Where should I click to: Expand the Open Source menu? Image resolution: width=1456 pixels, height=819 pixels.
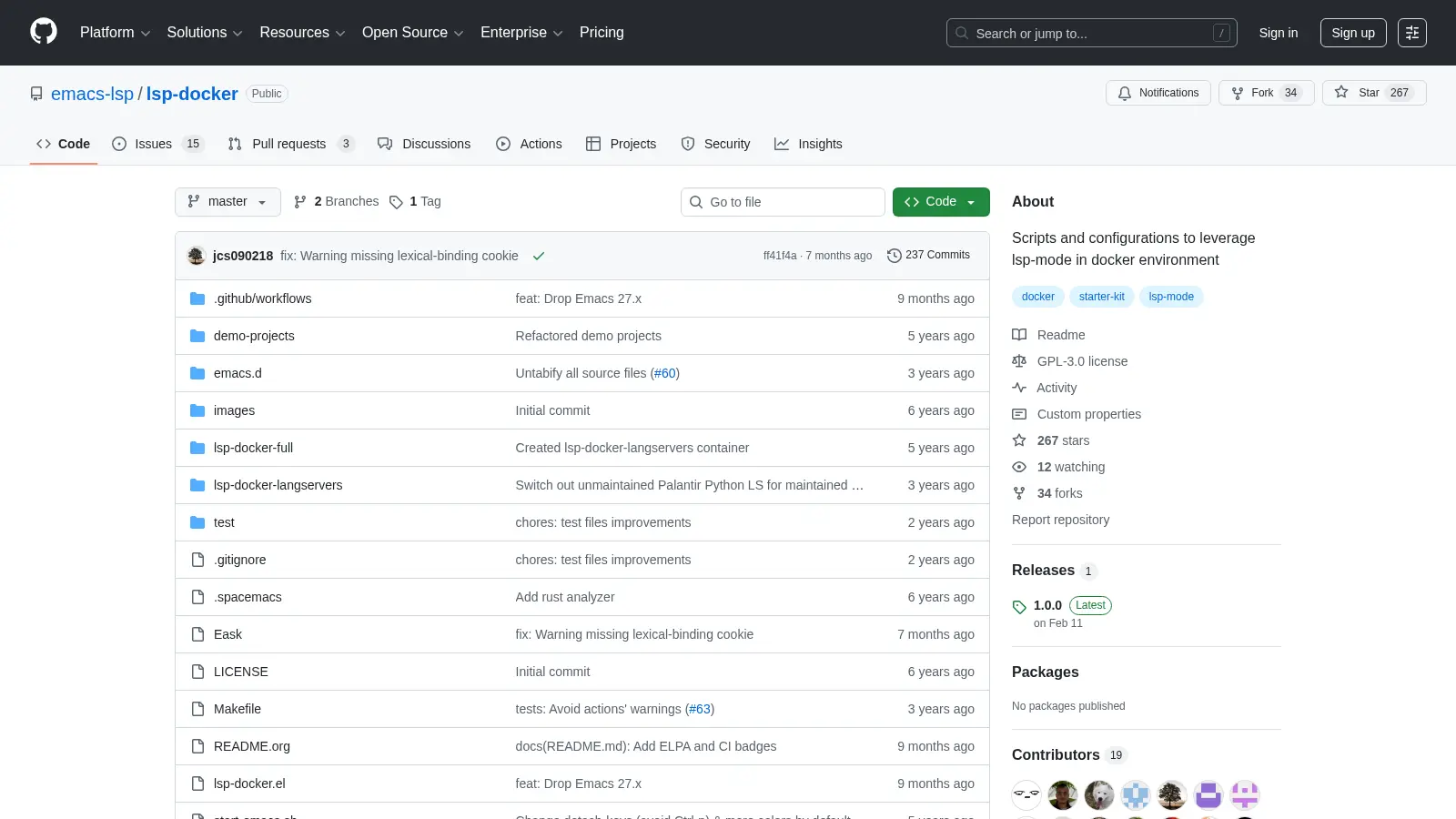pos(413,33)
